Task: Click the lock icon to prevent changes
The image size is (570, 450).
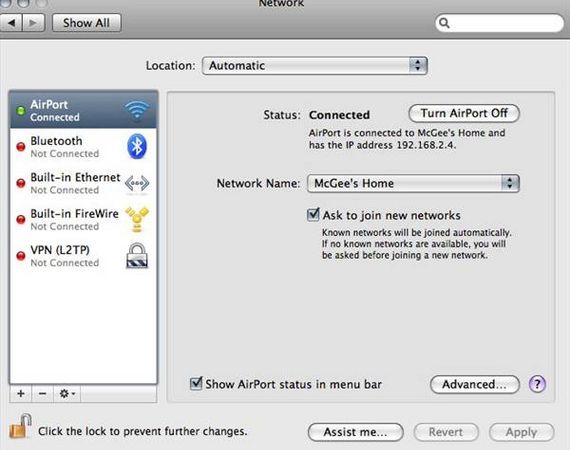Action: coord(20,426)
